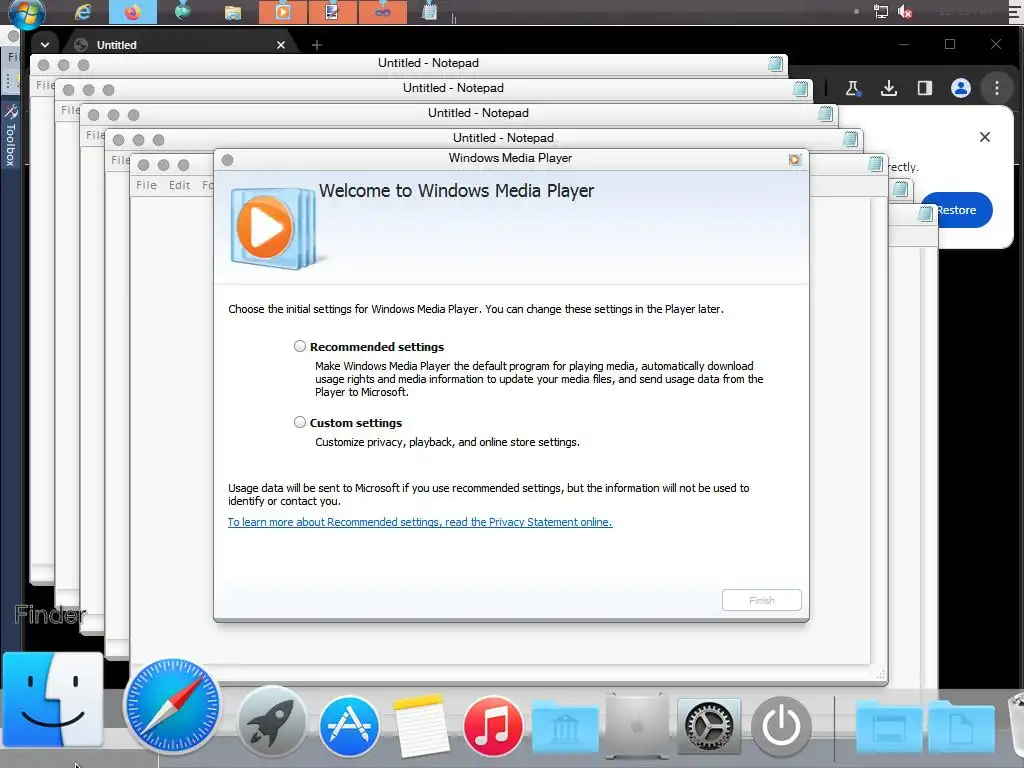Open the documents folder in the dock

[x=961, y=727]
